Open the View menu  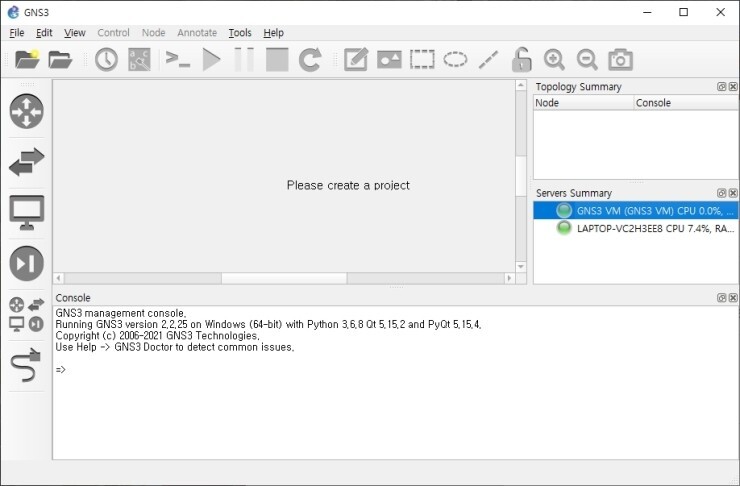pyautogui.click(x=75, y=33)
